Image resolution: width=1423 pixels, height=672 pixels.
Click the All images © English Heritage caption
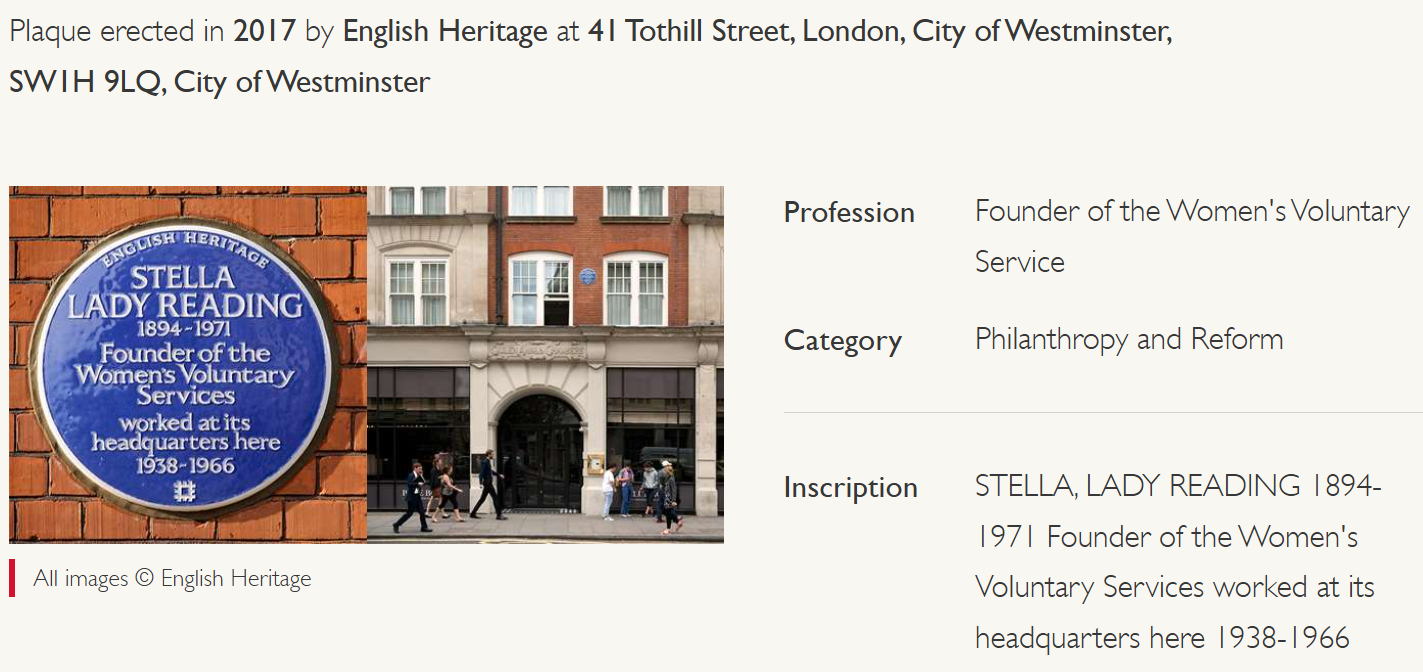pyautogui.click(x=172, y=578)
